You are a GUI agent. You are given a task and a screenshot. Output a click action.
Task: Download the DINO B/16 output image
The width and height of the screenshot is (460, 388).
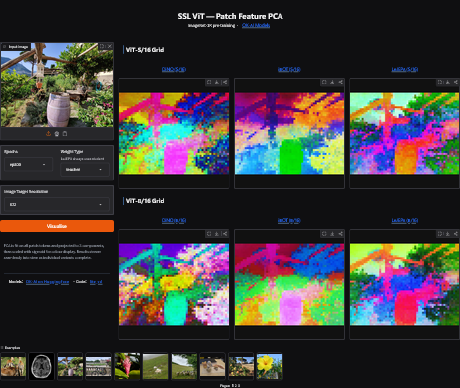pos(217,234)
